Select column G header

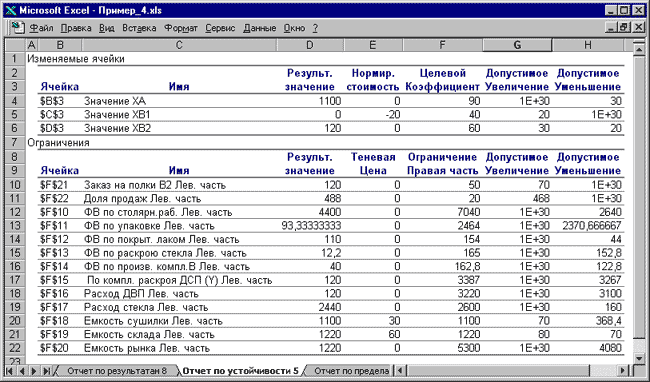pos(517,45)
